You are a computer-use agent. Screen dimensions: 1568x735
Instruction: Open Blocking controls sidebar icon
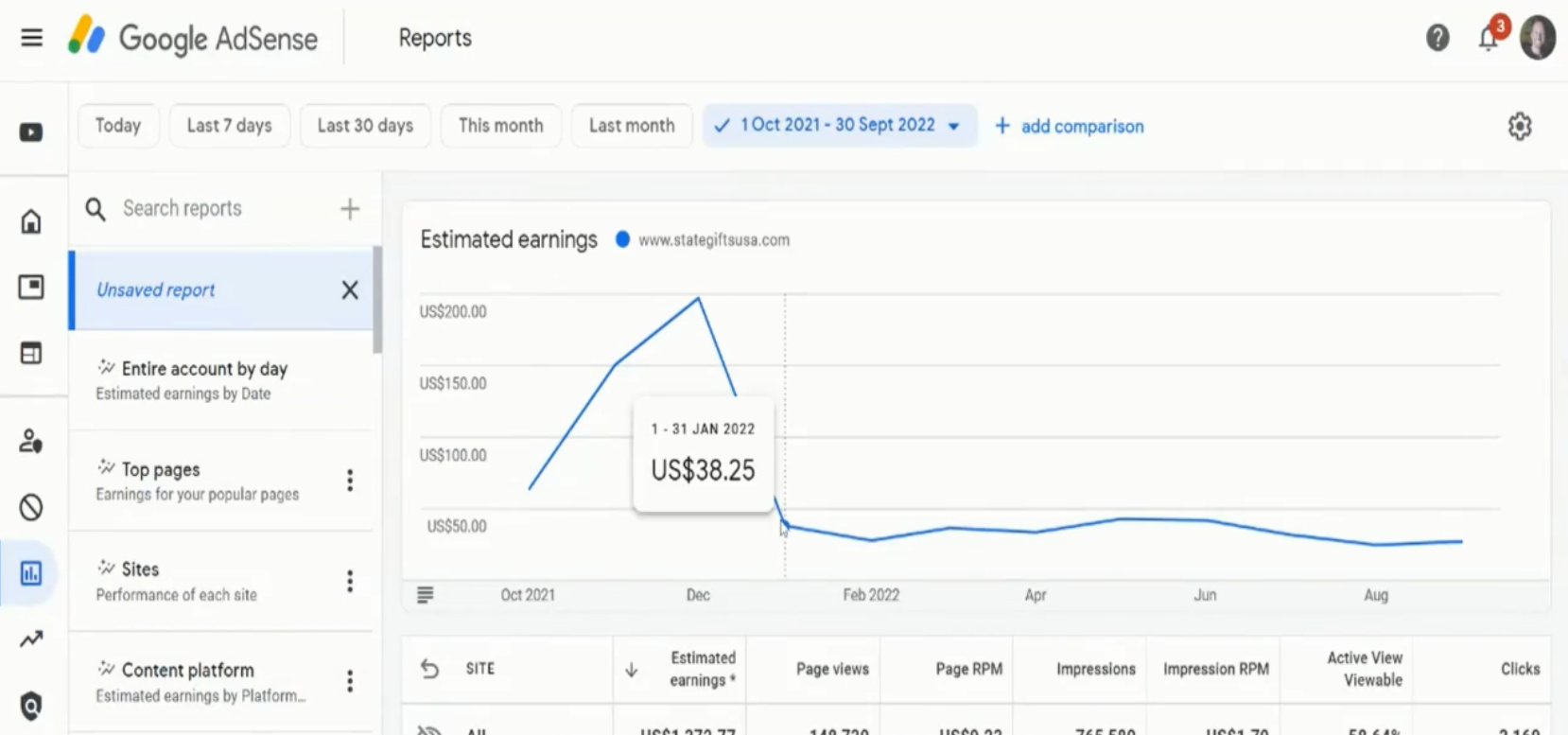[x=31, y=508]
